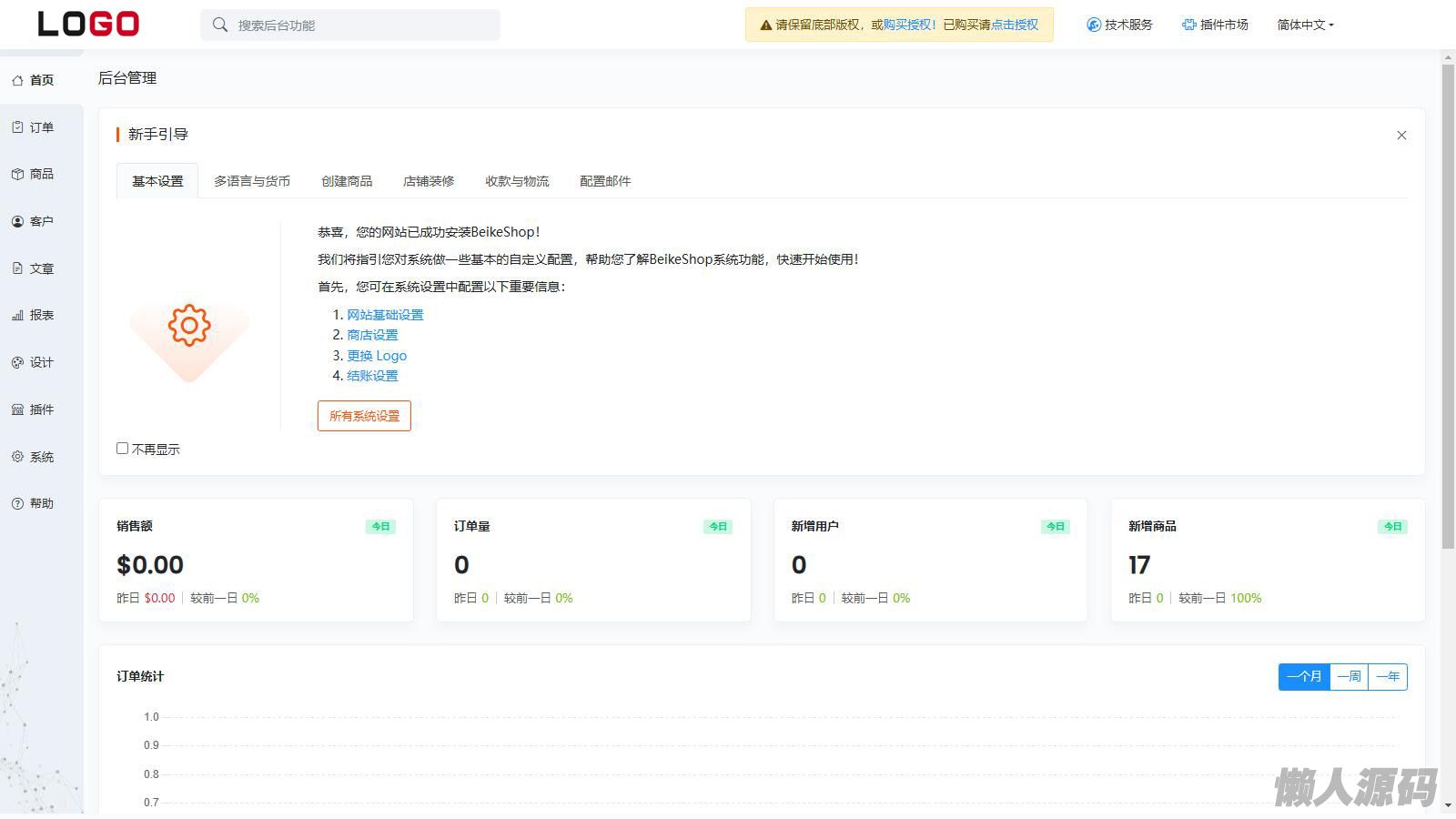Switch order chart to 一年 view
The height and width of the screenshot is (819, 1456).
pos(1387,676)
